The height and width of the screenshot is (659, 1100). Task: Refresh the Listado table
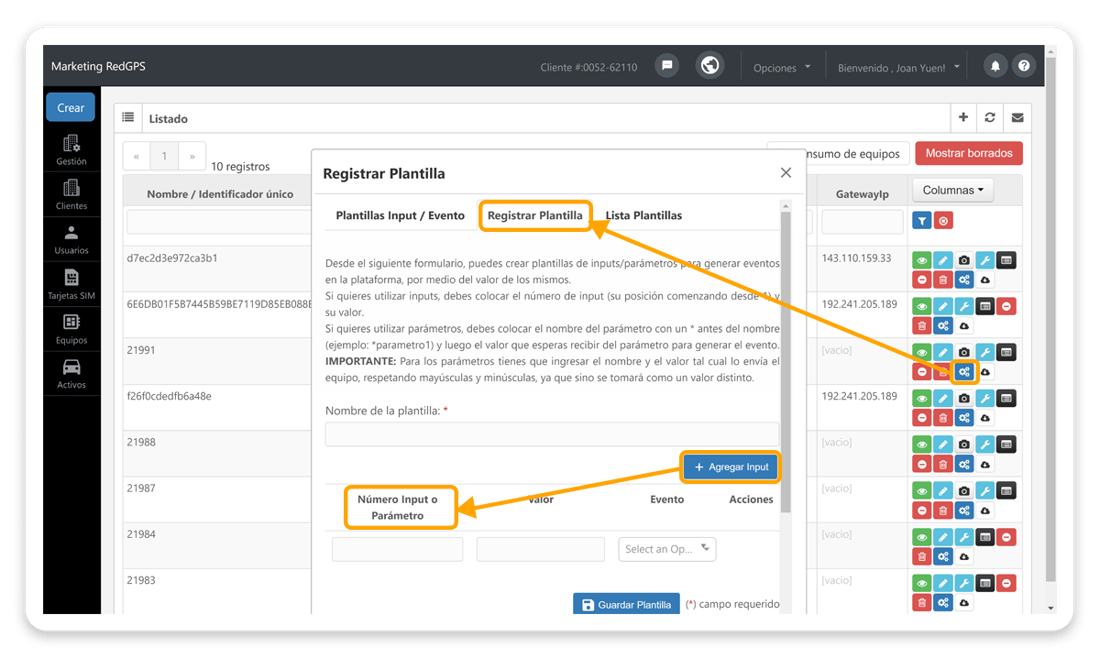990,118
